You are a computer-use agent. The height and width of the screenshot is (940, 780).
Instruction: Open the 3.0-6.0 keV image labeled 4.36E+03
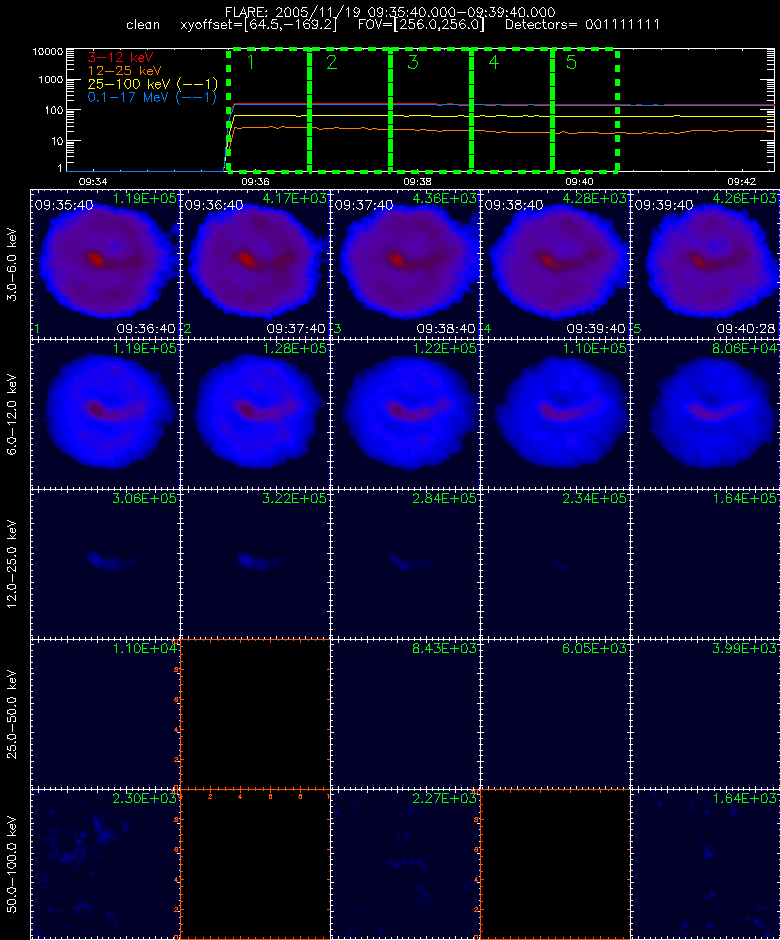point(405,264)
